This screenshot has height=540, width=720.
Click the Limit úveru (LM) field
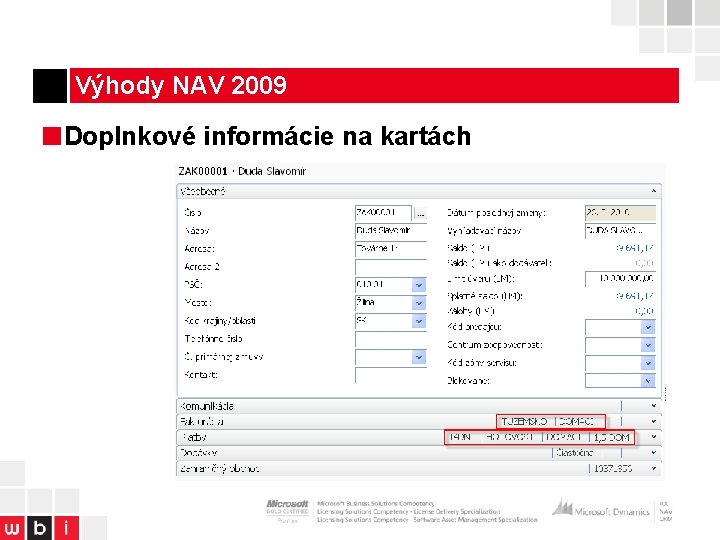pyautogui.click(x=620, y=279)
